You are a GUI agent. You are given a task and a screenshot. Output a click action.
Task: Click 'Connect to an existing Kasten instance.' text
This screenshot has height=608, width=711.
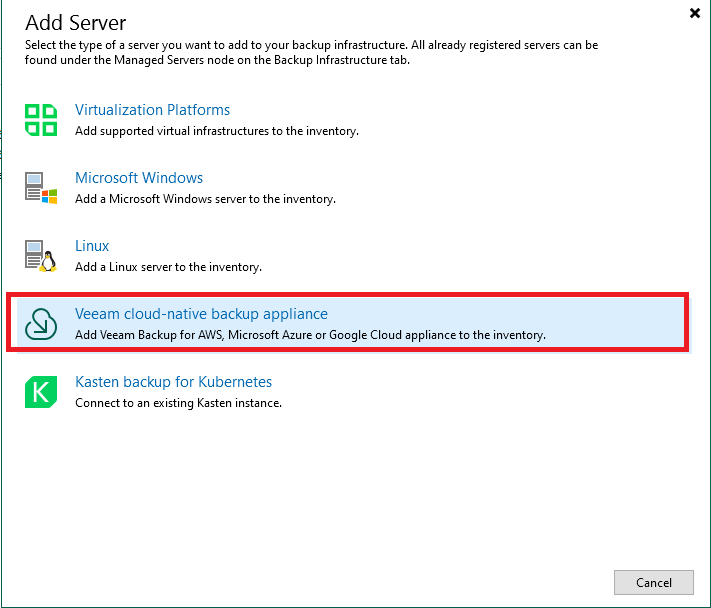click(x=178, y=403)
